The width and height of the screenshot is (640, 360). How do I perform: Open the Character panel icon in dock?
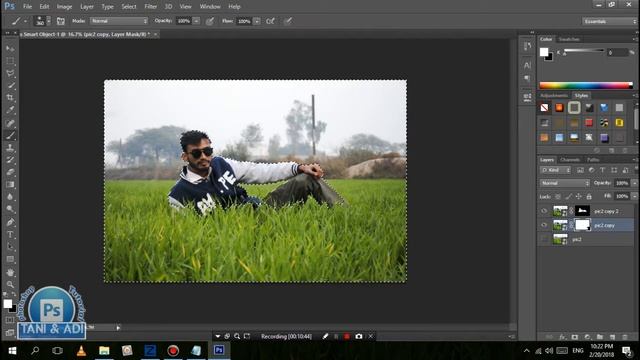pyautogui.click(x=527, y=65)
